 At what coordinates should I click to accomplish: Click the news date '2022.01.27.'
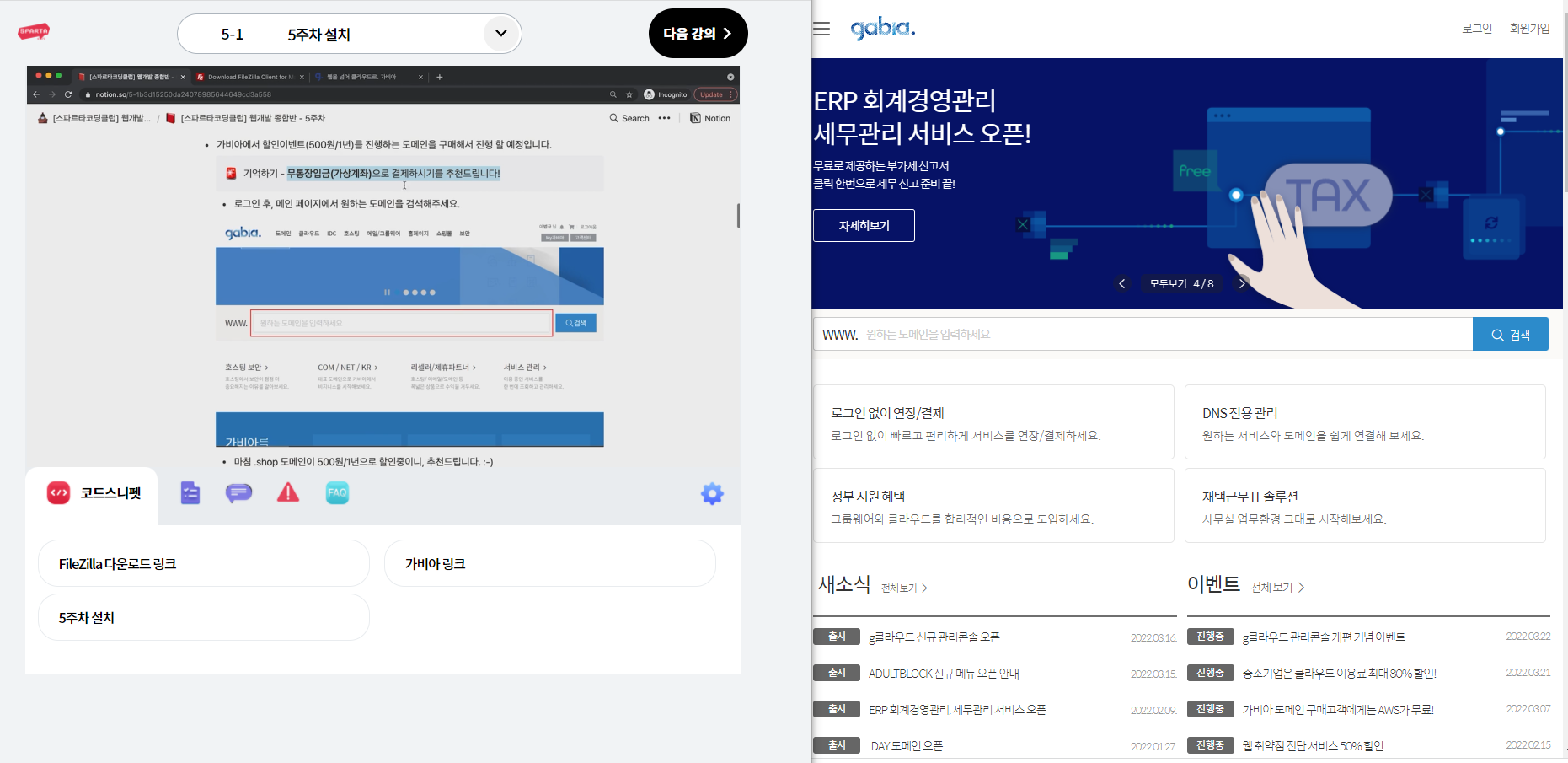point(1153,747)
